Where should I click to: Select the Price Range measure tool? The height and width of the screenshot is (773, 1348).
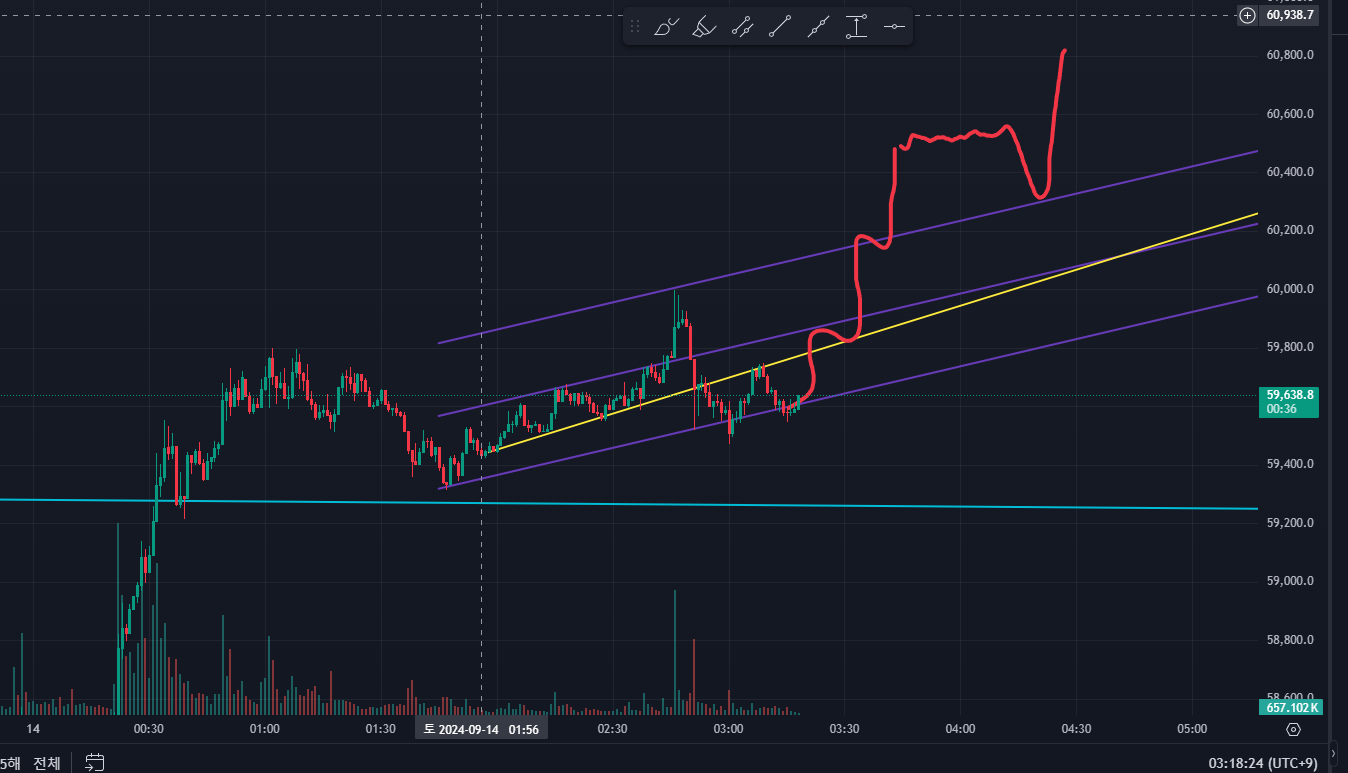point(856,27)
